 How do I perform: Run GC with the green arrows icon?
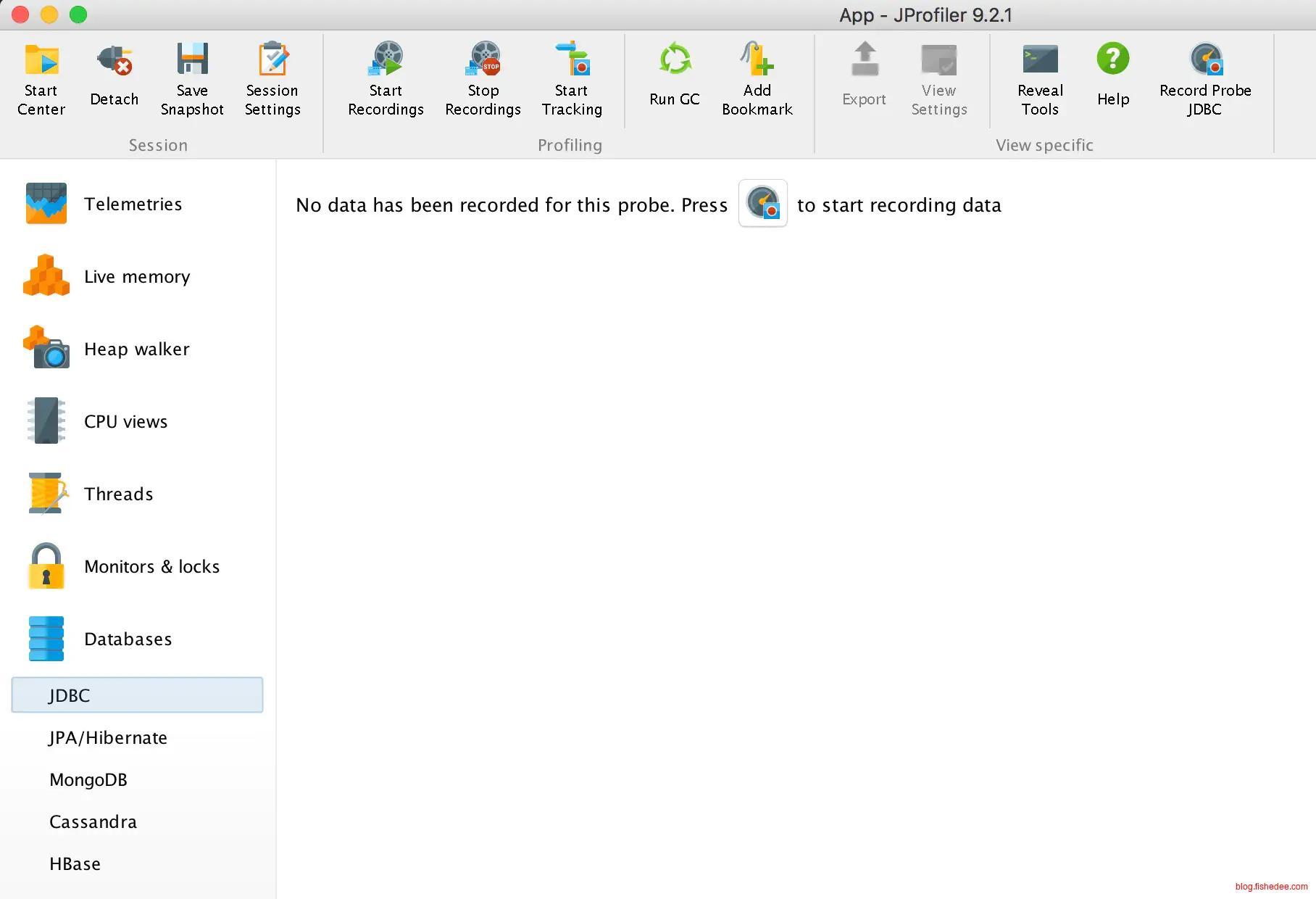675,59
